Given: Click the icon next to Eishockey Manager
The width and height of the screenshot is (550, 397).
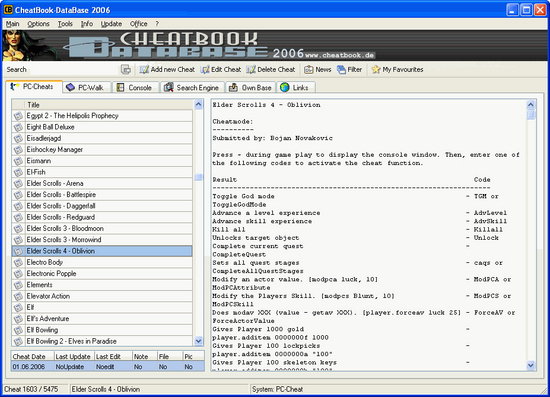Looking at the screenshot, I should point(18,149).
